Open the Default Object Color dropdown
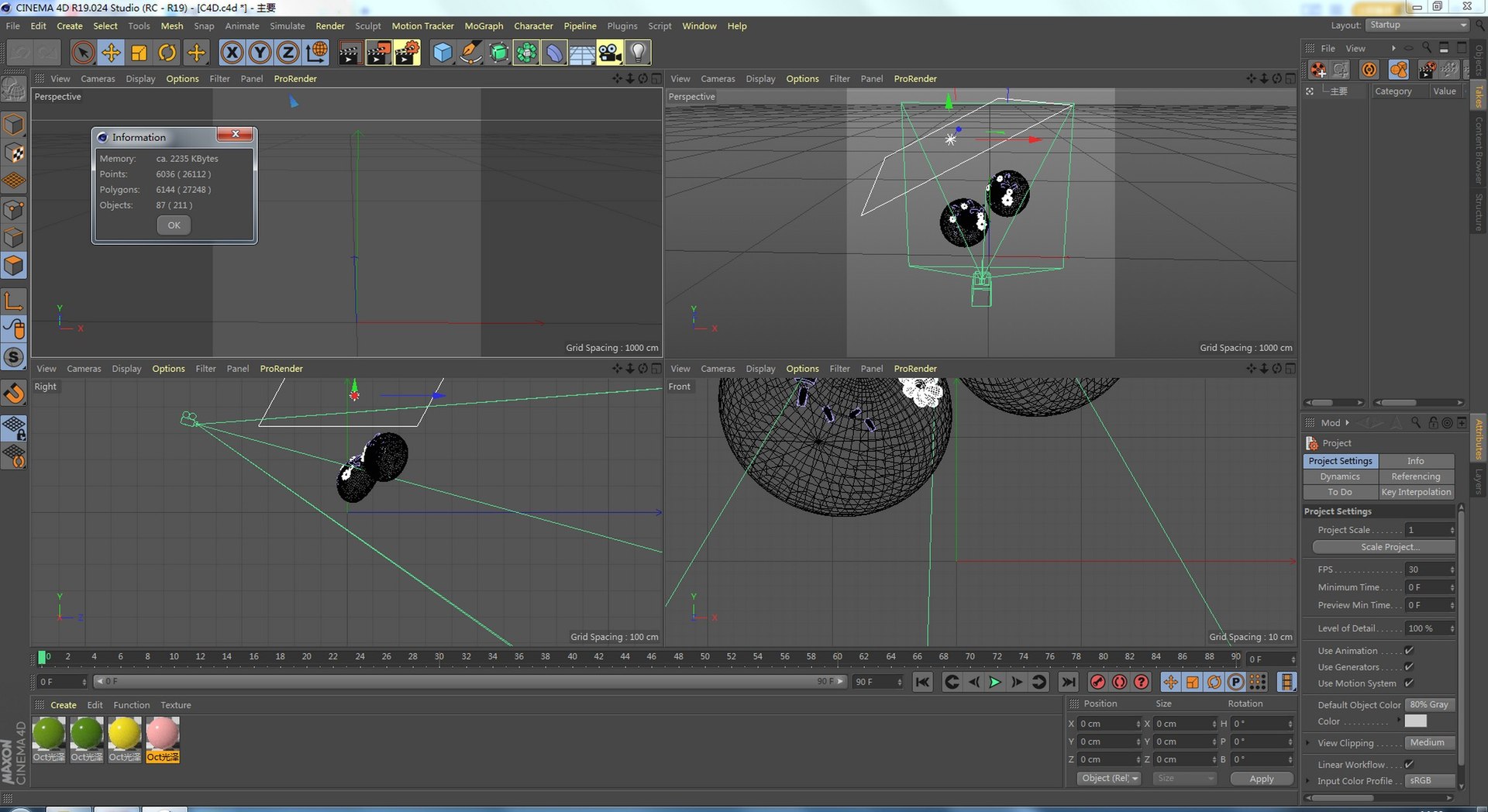 (x=1429, y=705)
